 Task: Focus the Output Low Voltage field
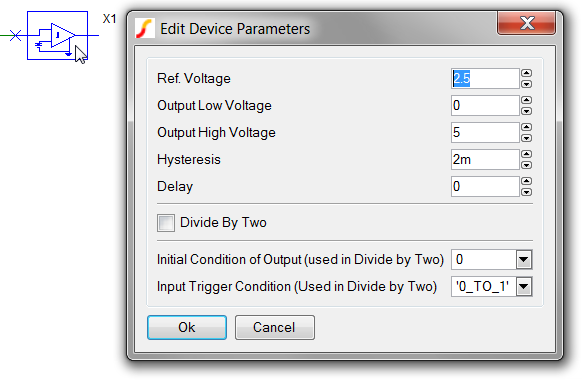click(x=485, y=105)
